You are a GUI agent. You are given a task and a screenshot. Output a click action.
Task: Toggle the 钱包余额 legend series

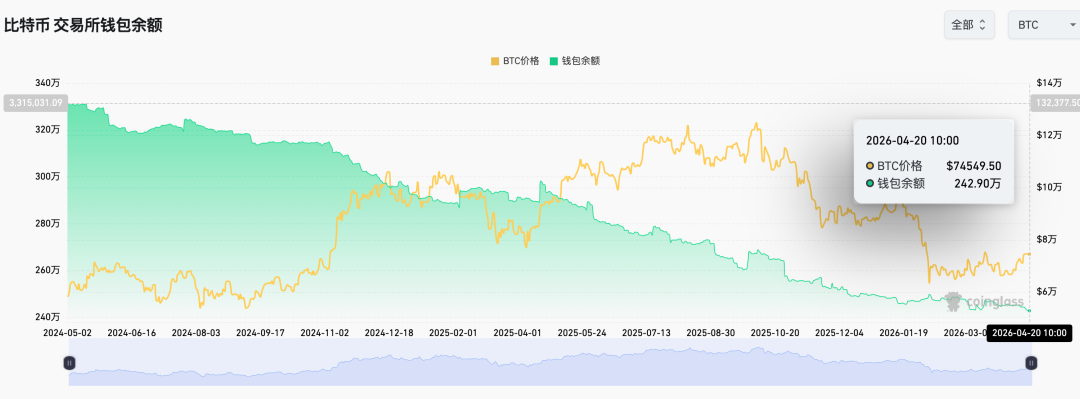tap(574, 61)
